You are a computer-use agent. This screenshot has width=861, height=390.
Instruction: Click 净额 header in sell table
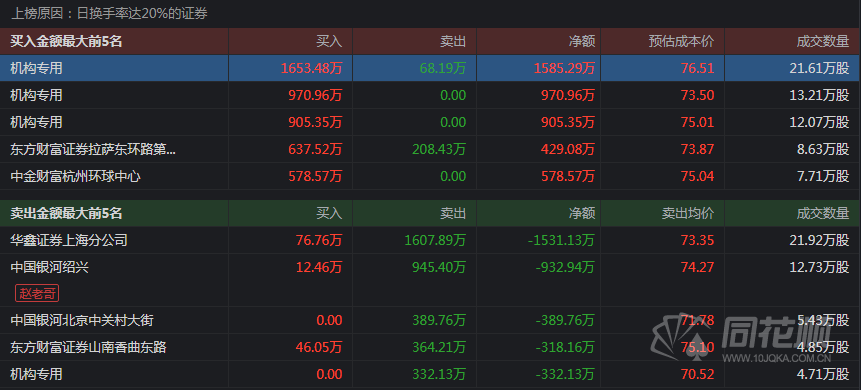pyautogui.click(x=582, y=213)
